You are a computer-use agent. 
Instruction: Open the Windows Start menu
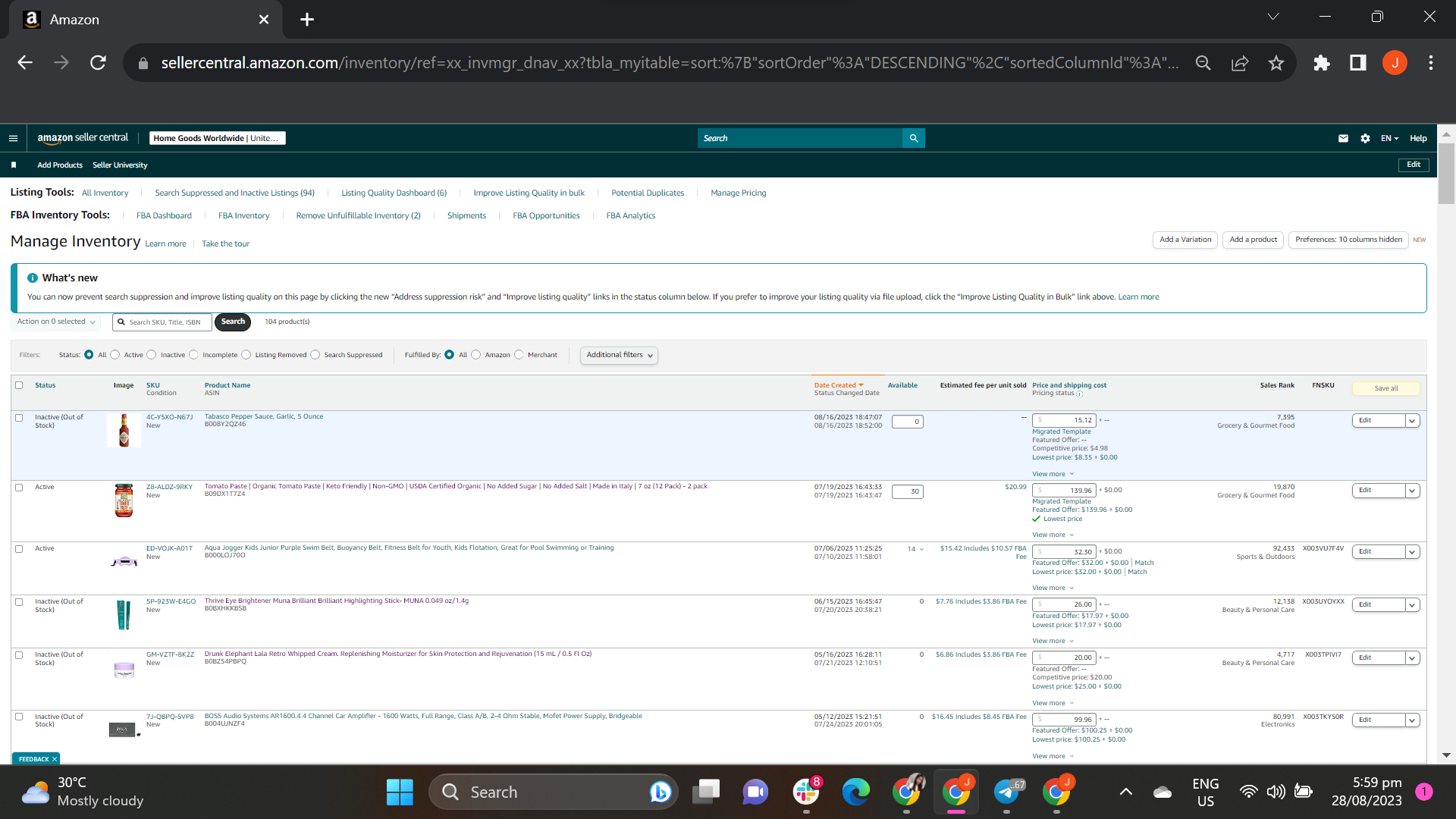(x=400, y=792)
